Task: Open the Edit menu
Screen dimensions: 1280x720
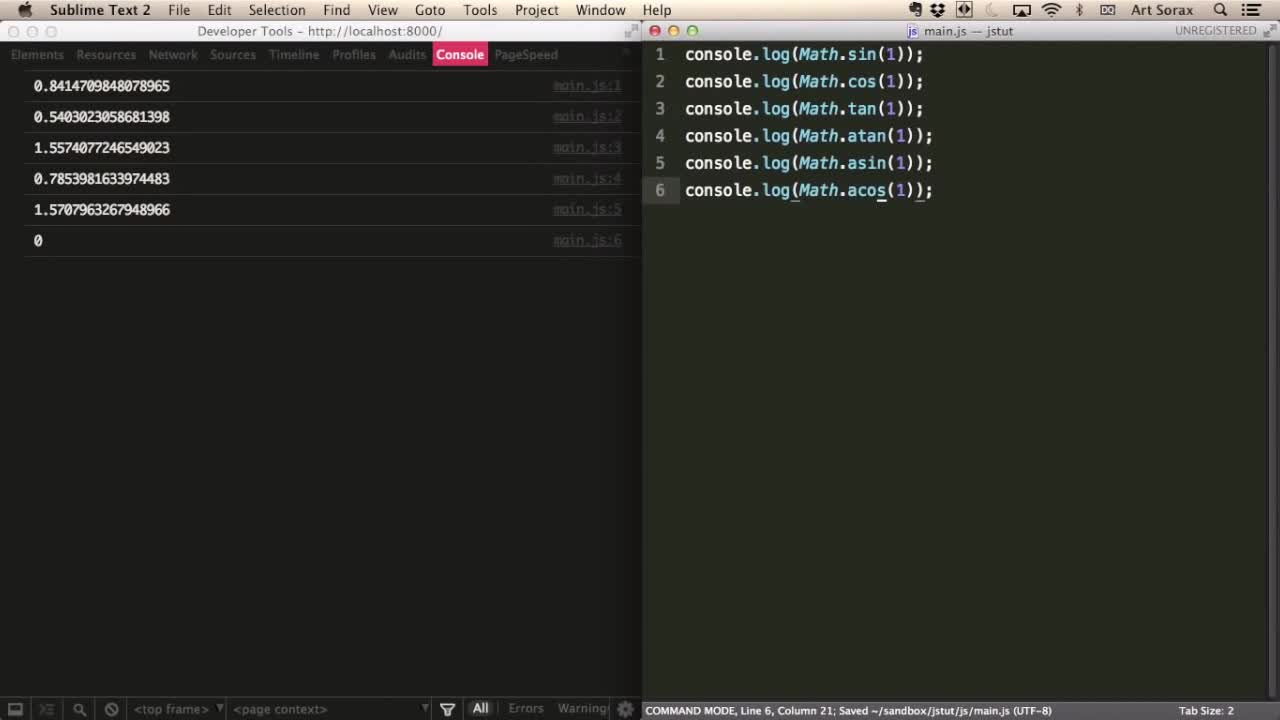Action: click(x=219, y=10)
